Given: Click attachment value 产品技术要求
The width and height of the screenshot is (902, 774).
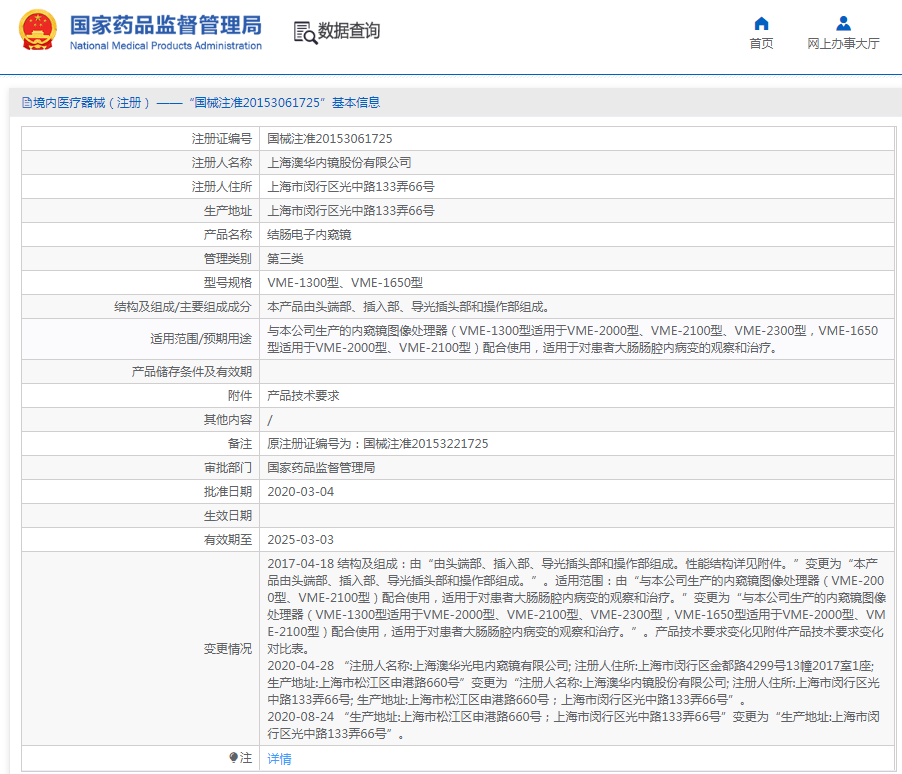Looking at the screenshot, I should [x=303, y=396].
